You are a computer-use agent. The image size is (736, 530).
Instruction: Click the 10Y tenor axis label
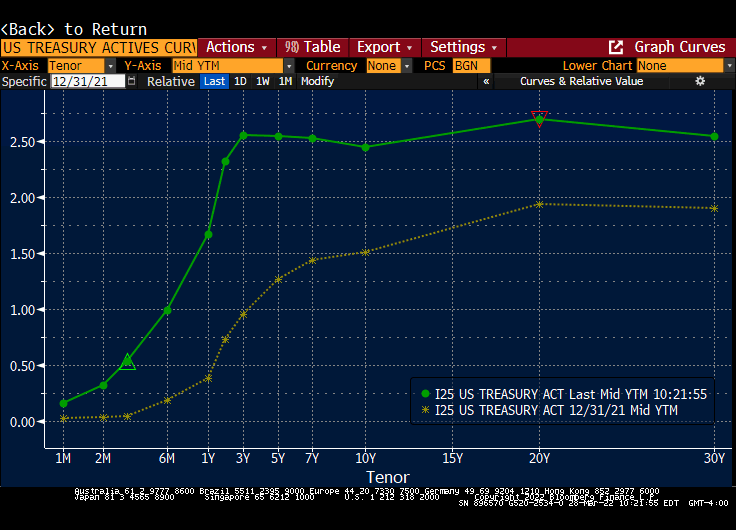[x=366, y=459]
